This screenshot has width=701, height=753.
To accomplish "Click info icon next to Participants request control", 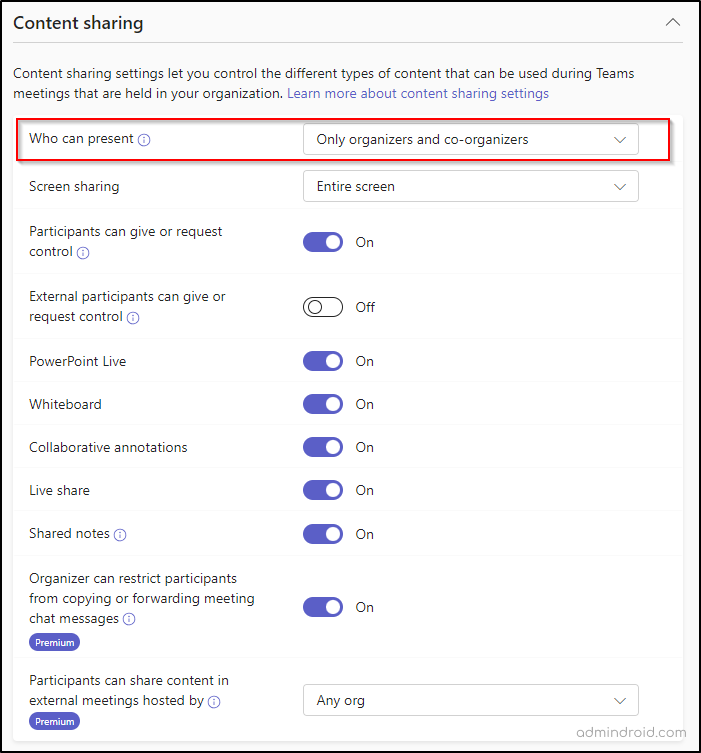I will point(83,253).
